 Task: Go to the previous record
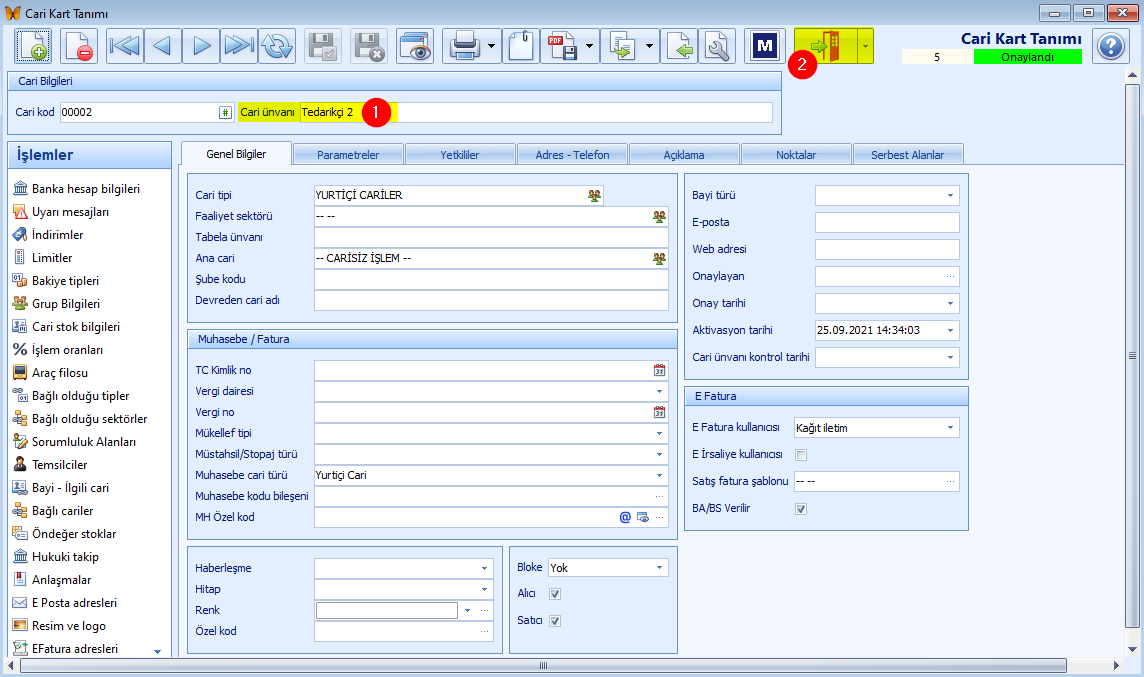pos(163,46)
